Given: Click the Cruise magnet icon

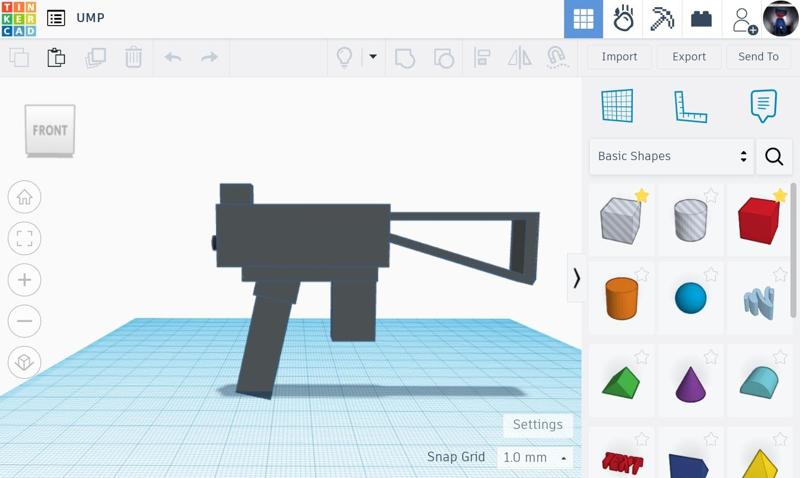Looking at the screenshot, I should [557, 57].
